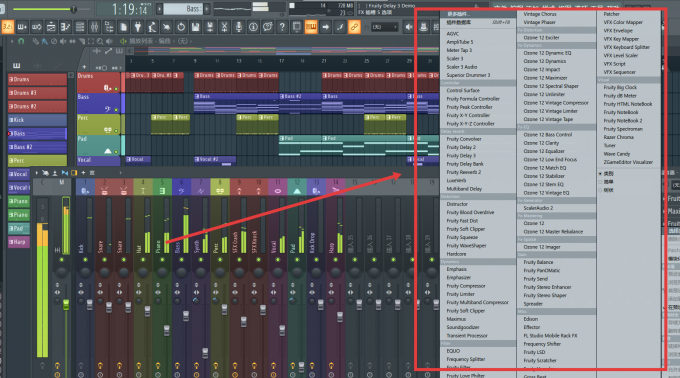Open the mixer view from toolbar

pos(94,27)
